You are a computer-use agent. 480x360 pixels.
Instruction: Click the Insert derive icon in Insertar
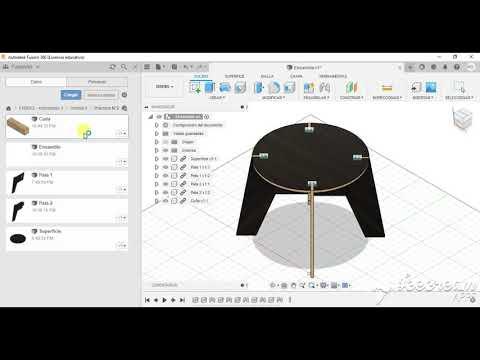(416, 88)
